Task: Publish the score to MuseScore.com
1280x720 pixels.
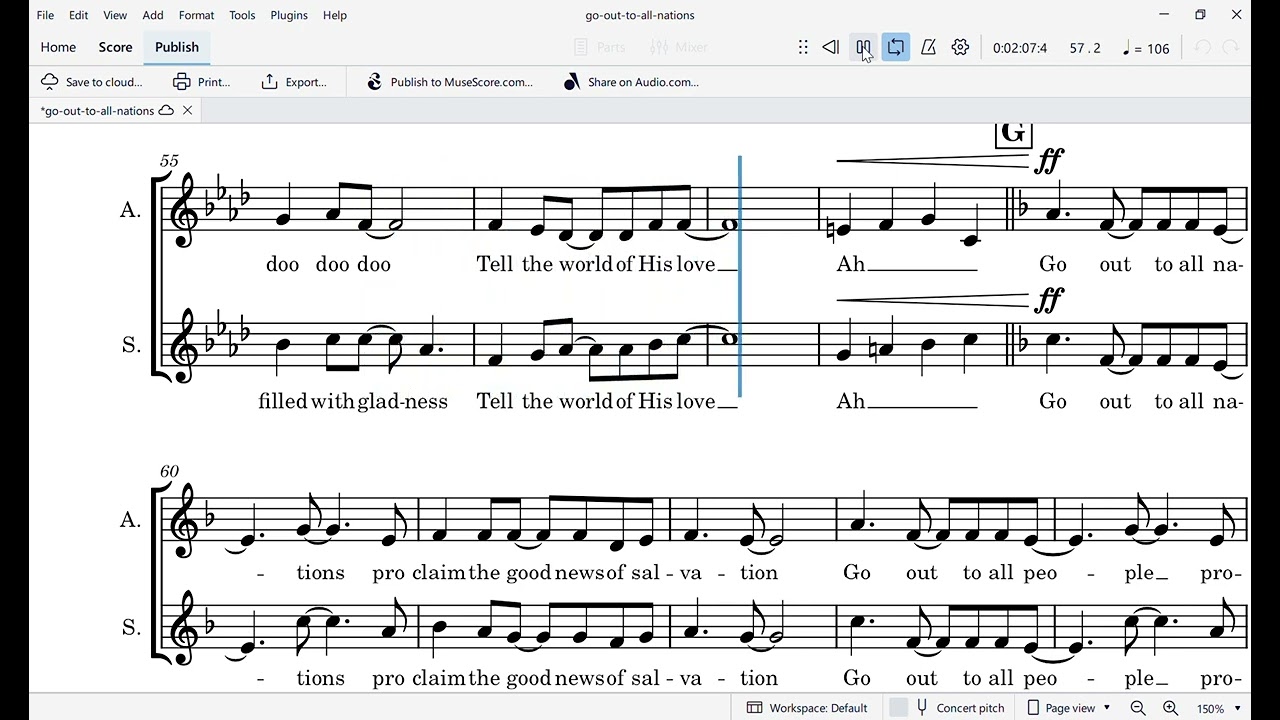Action: pos(450,82)
